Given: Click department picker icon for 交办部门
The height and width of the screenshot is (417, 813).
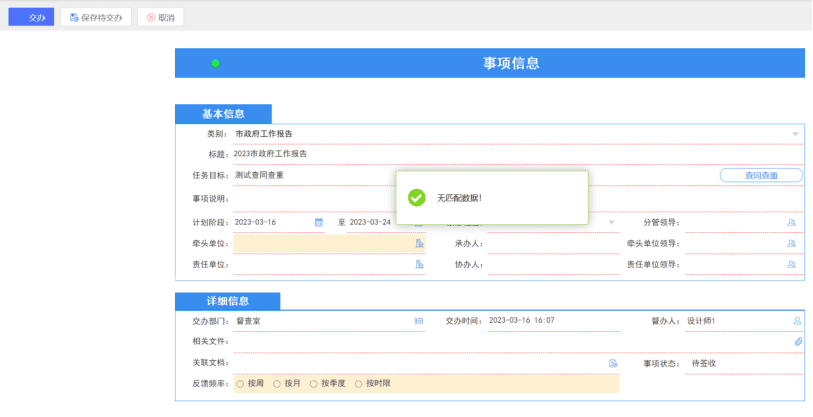Looking at the screenshot, I should pos(419,321).
